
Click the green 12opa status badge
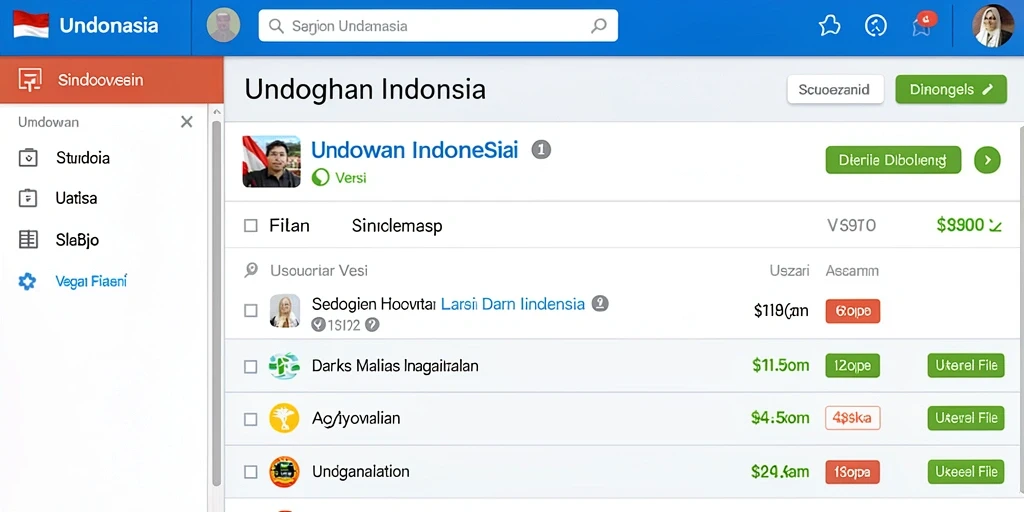[x=852, y=366]
